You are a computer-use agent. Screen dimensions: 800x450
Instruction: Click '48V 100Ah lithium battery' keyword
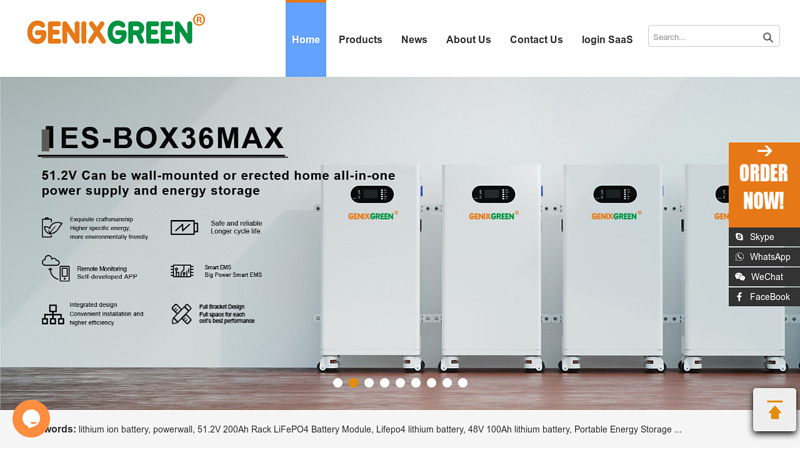pos(519,430)
